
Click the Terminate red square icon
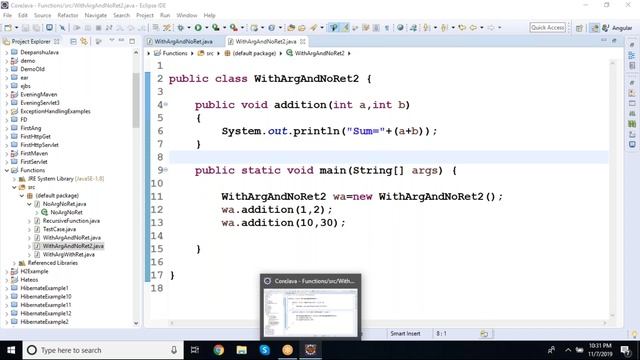[x=98, y=28]
